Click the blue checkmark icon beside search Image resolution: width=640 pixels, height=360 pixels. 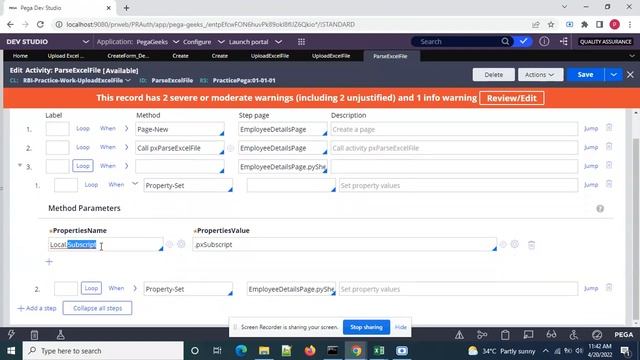pos(523,42)
